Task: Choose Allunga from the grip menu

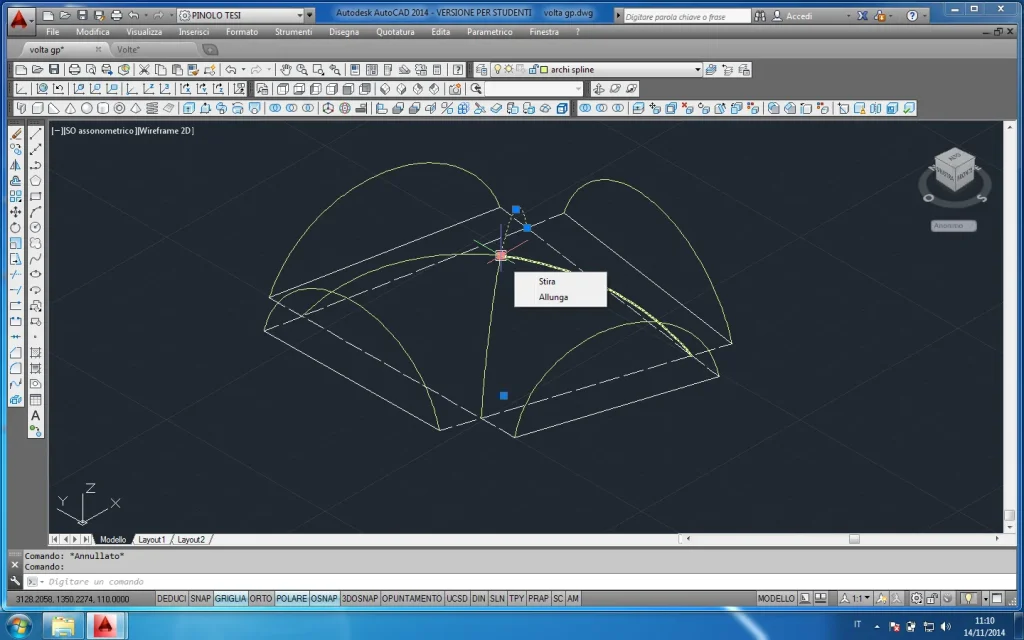Action: coord(553,297)
